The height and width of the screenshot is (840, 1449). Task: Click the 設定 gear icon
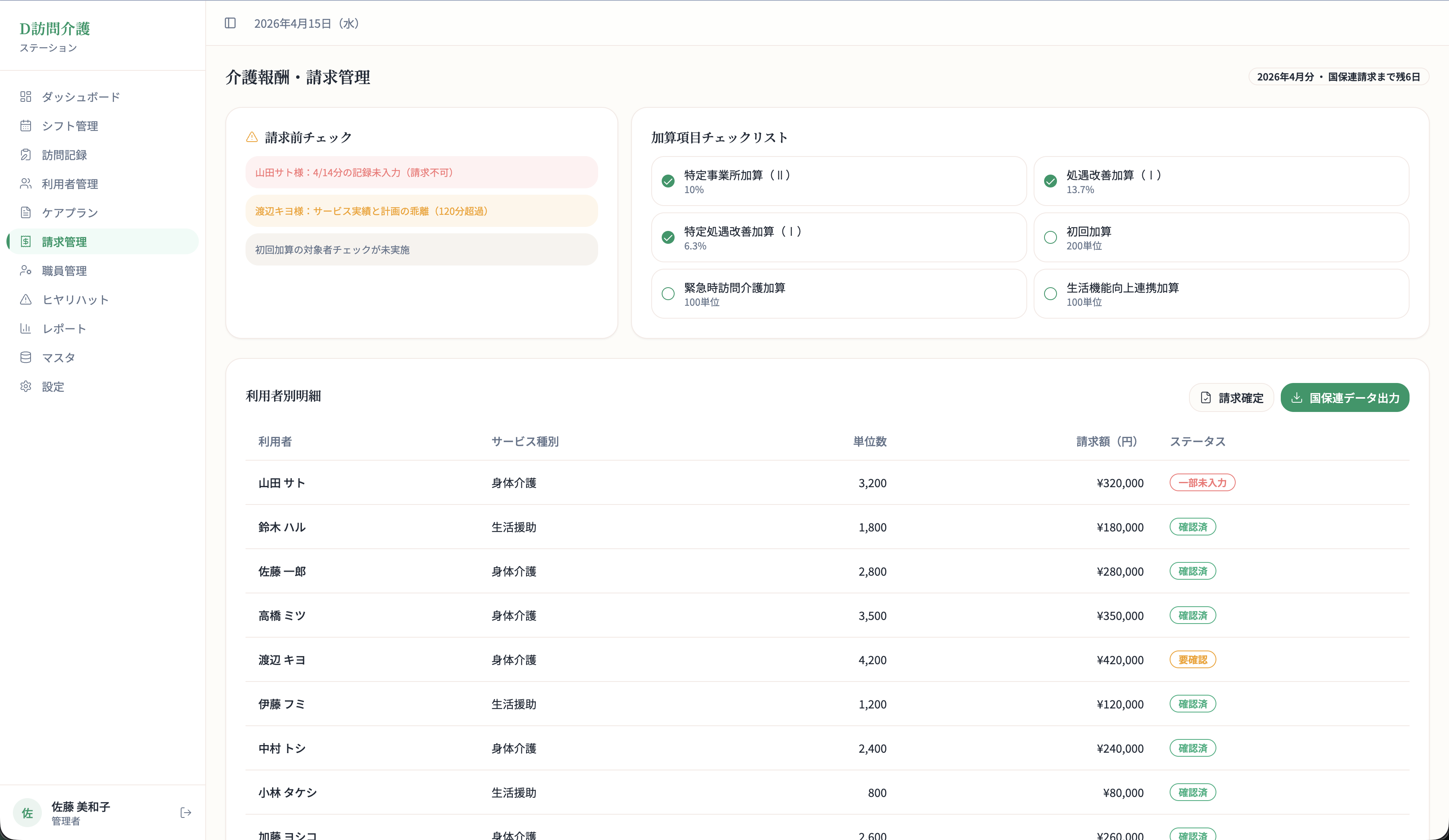point(26,386)
